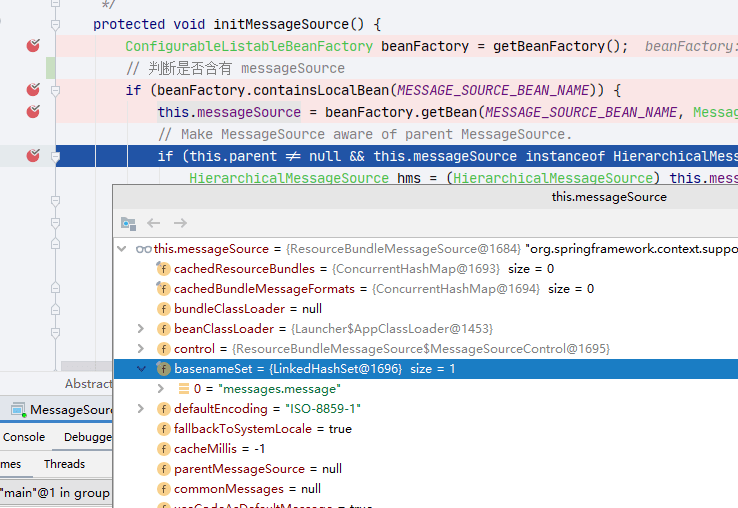738x508 pixels.
Task: Collapse the basenameSet node
Action: pyautogui.click(x=141, y=369)
